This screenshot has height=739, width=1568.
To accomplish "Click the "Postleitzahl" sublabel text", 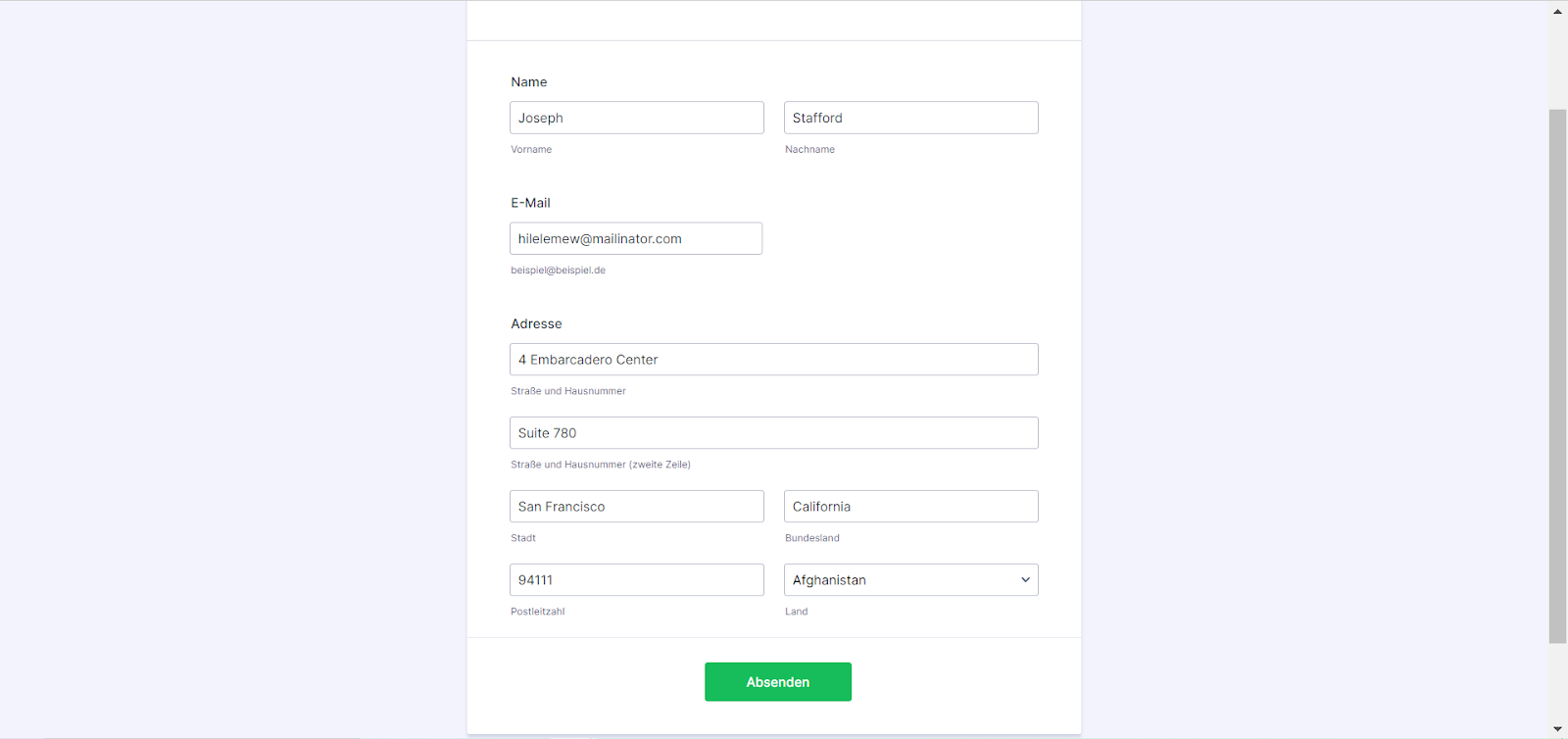I will (x=537, y=612).
